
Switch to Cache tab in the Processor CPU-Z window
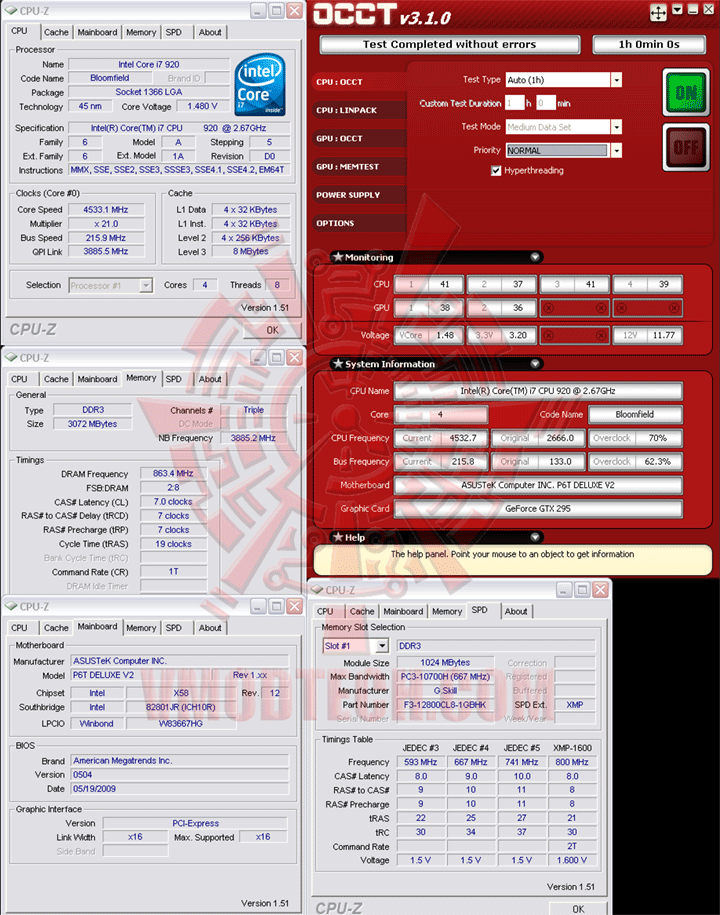(56, 32)
